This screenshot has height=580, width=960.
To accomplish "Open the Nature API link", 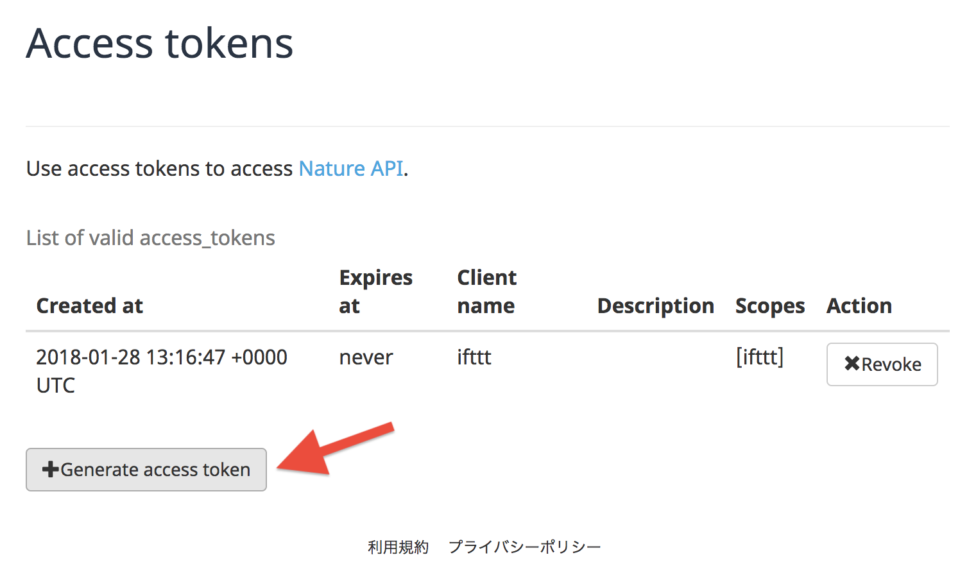I will coord(351,168).
